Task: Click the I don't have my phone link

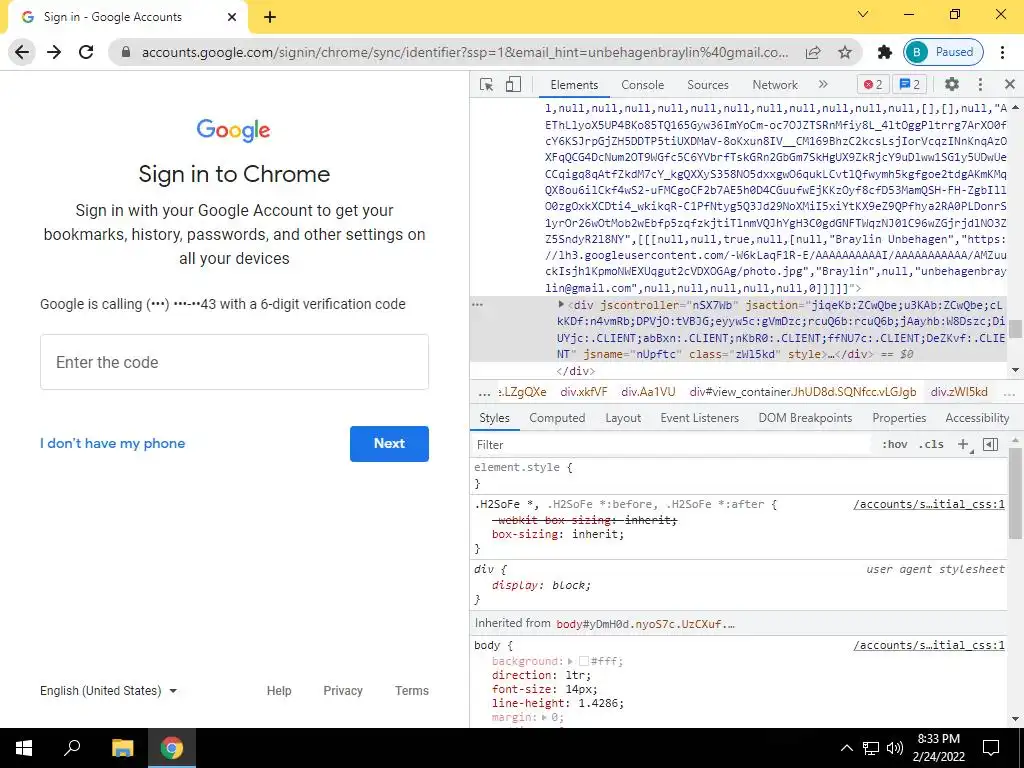Action: (112, 443)
